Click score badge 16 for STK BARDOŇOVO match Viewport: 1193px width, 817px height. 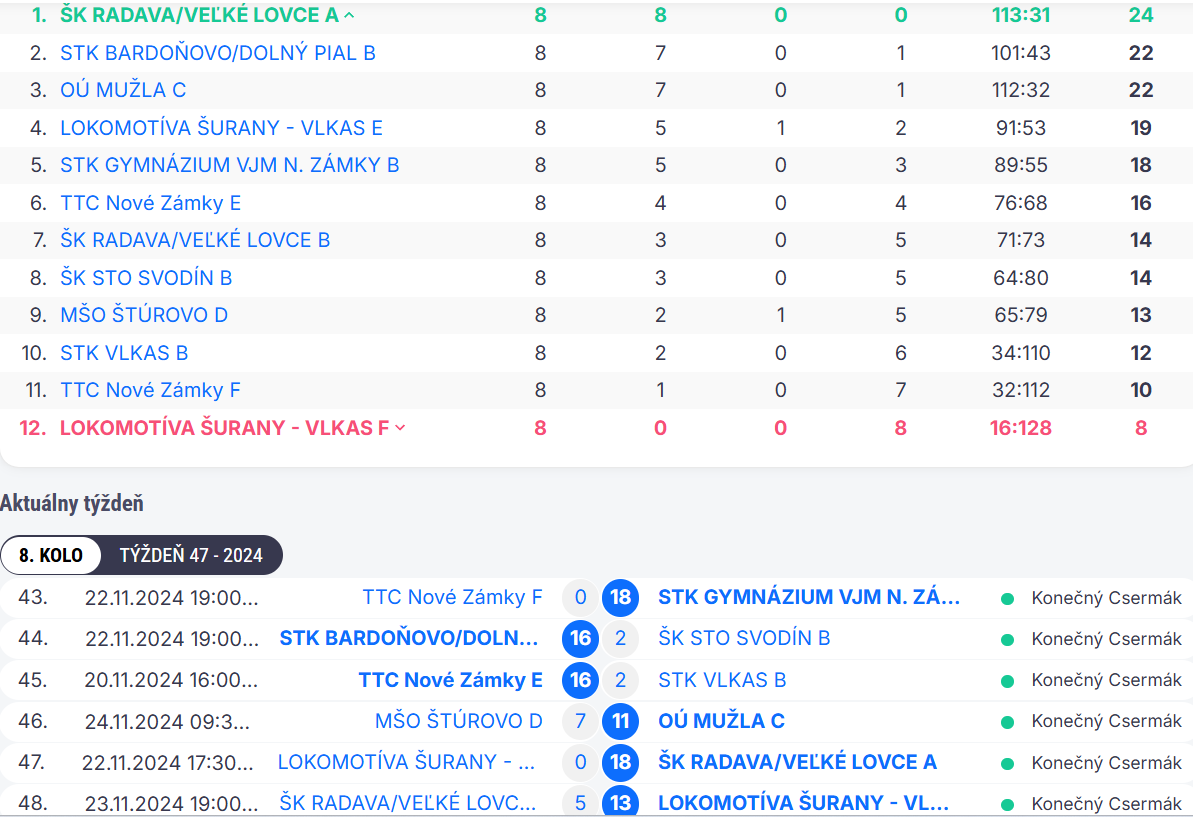click(x=580, y=638)
